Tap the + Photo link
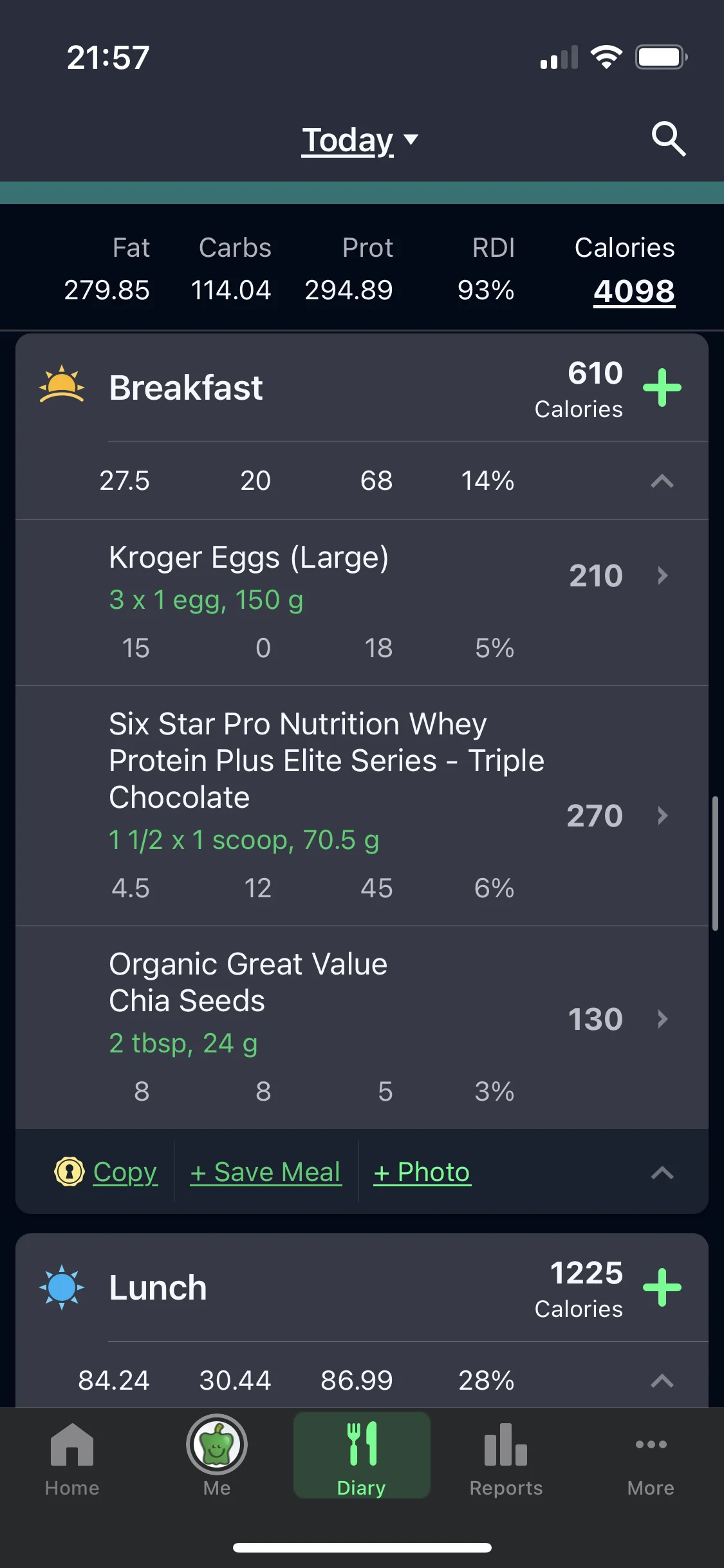This screenshot has height=1568, width=724. point(422,1172)
